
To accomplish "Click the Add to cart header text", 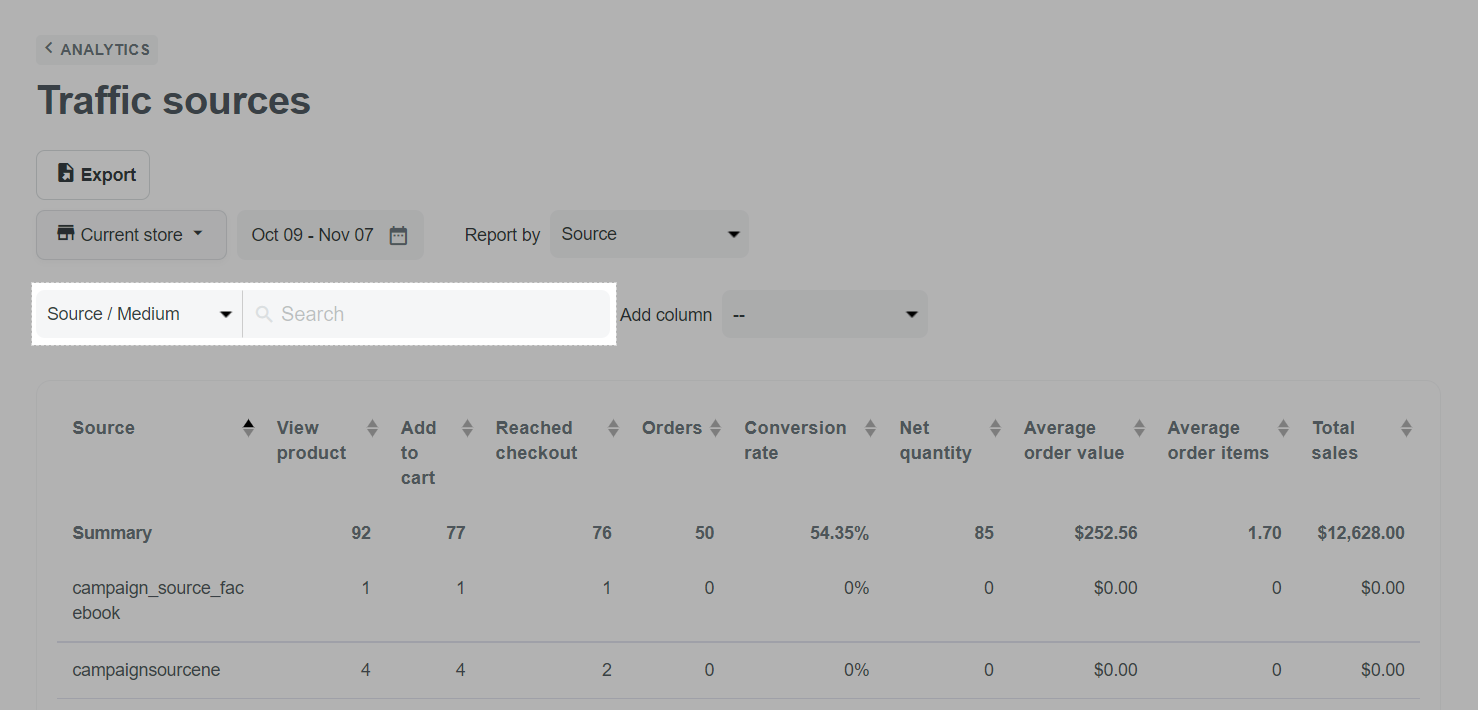I will 419,453.
